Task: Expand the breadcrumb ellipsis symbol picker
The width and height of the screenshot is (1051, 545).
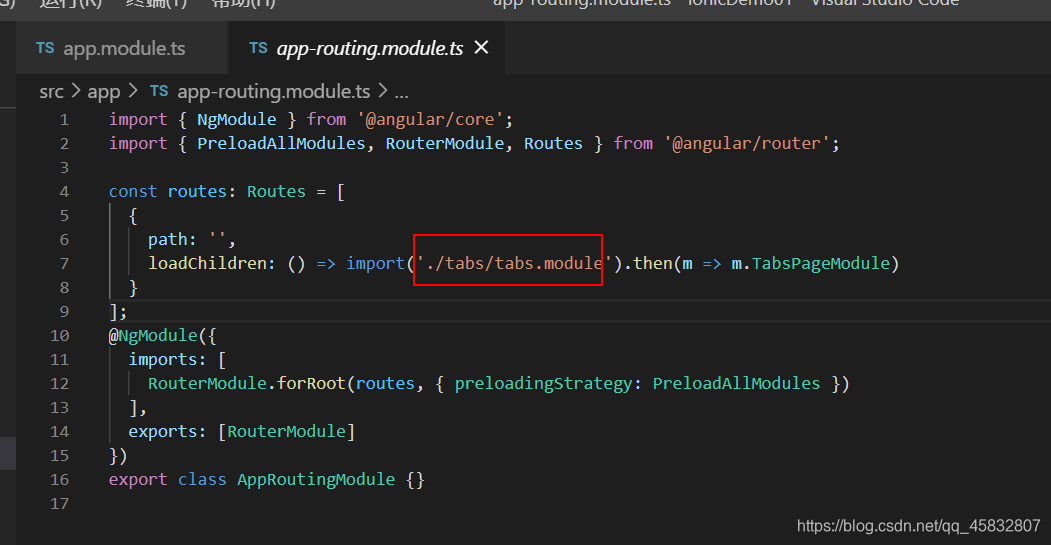Action: pyautogui.click(x=401, y=93)
